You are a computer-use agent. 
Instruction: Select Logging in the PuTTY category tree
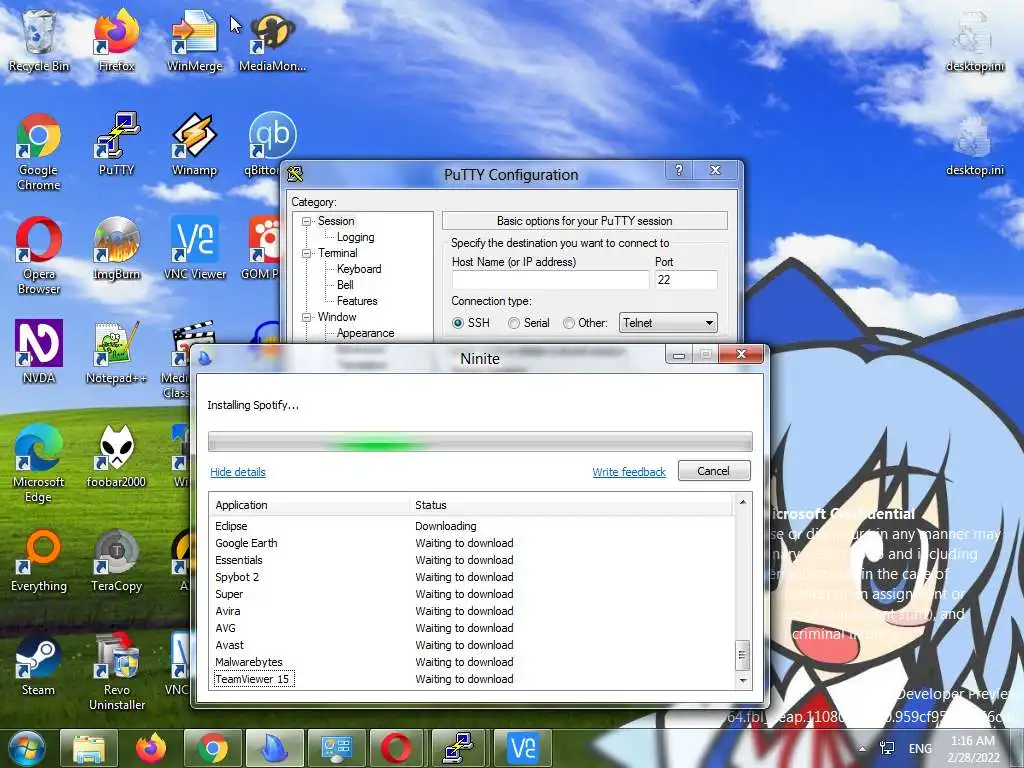tap(355, 237)
